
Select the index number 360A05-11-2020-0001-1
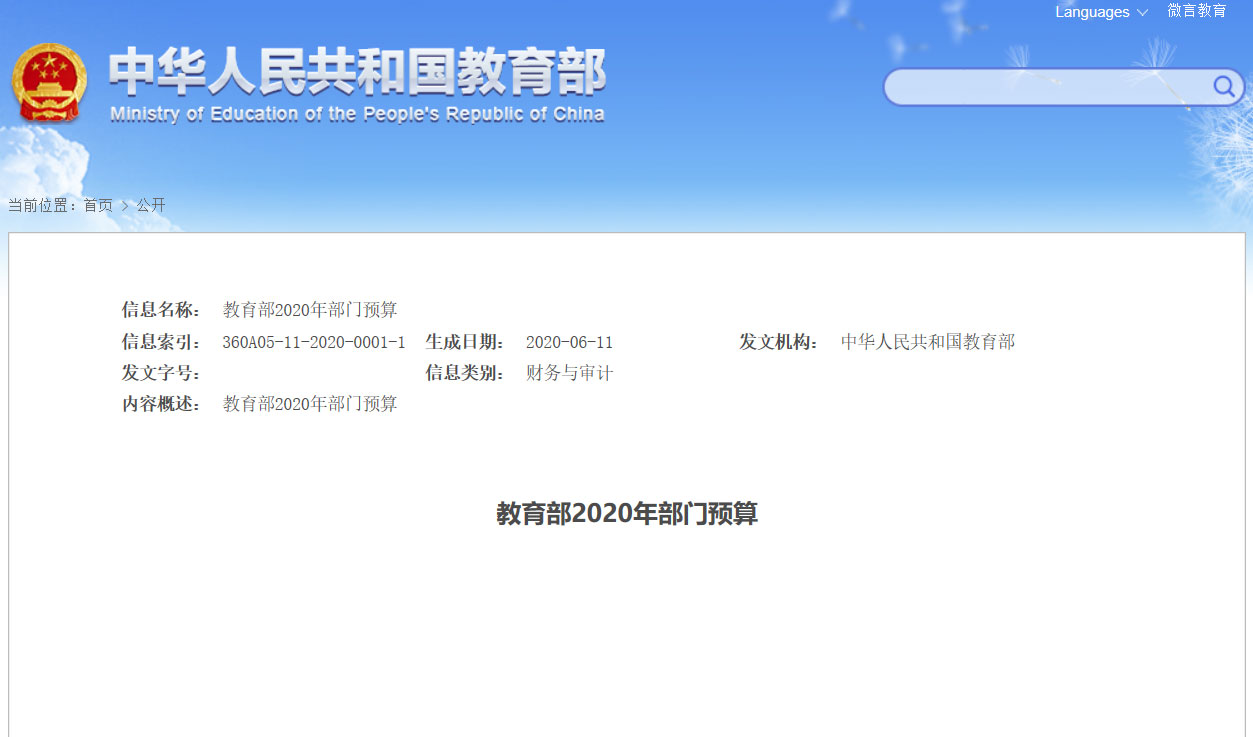[x=313, y=342]
